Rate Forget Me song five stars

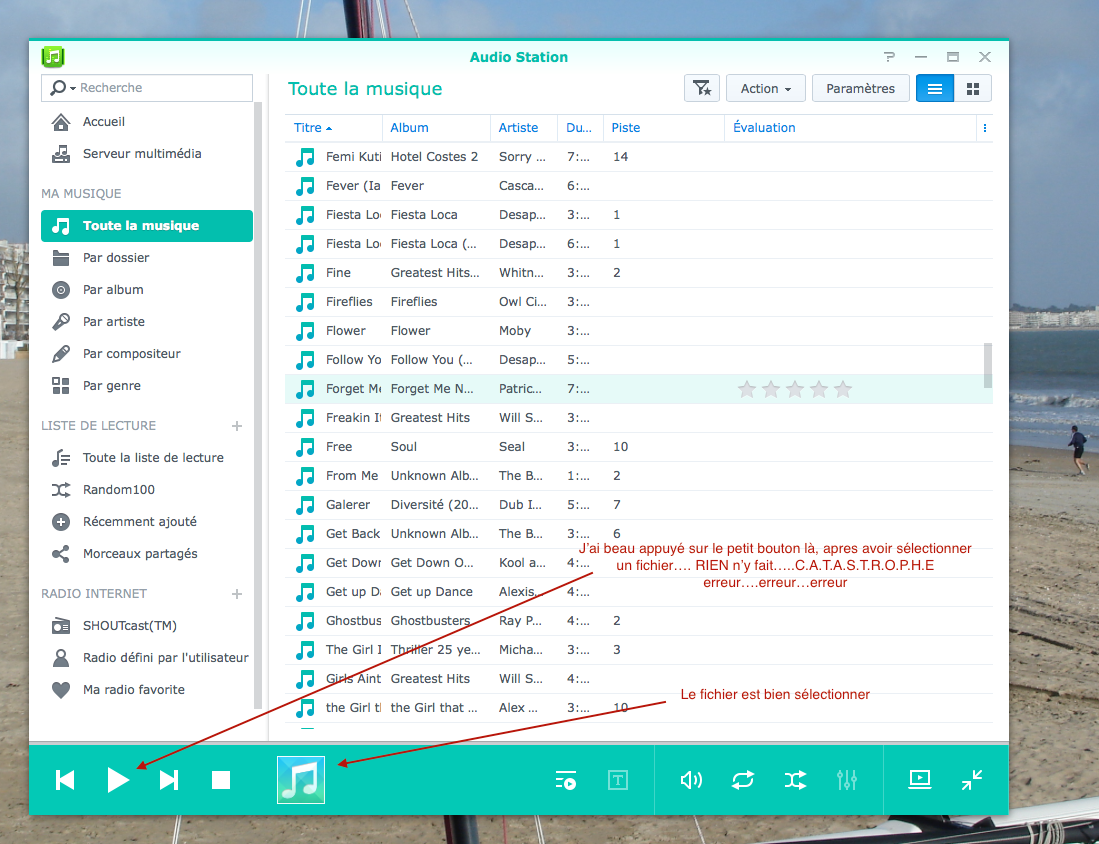pos(843,389)
